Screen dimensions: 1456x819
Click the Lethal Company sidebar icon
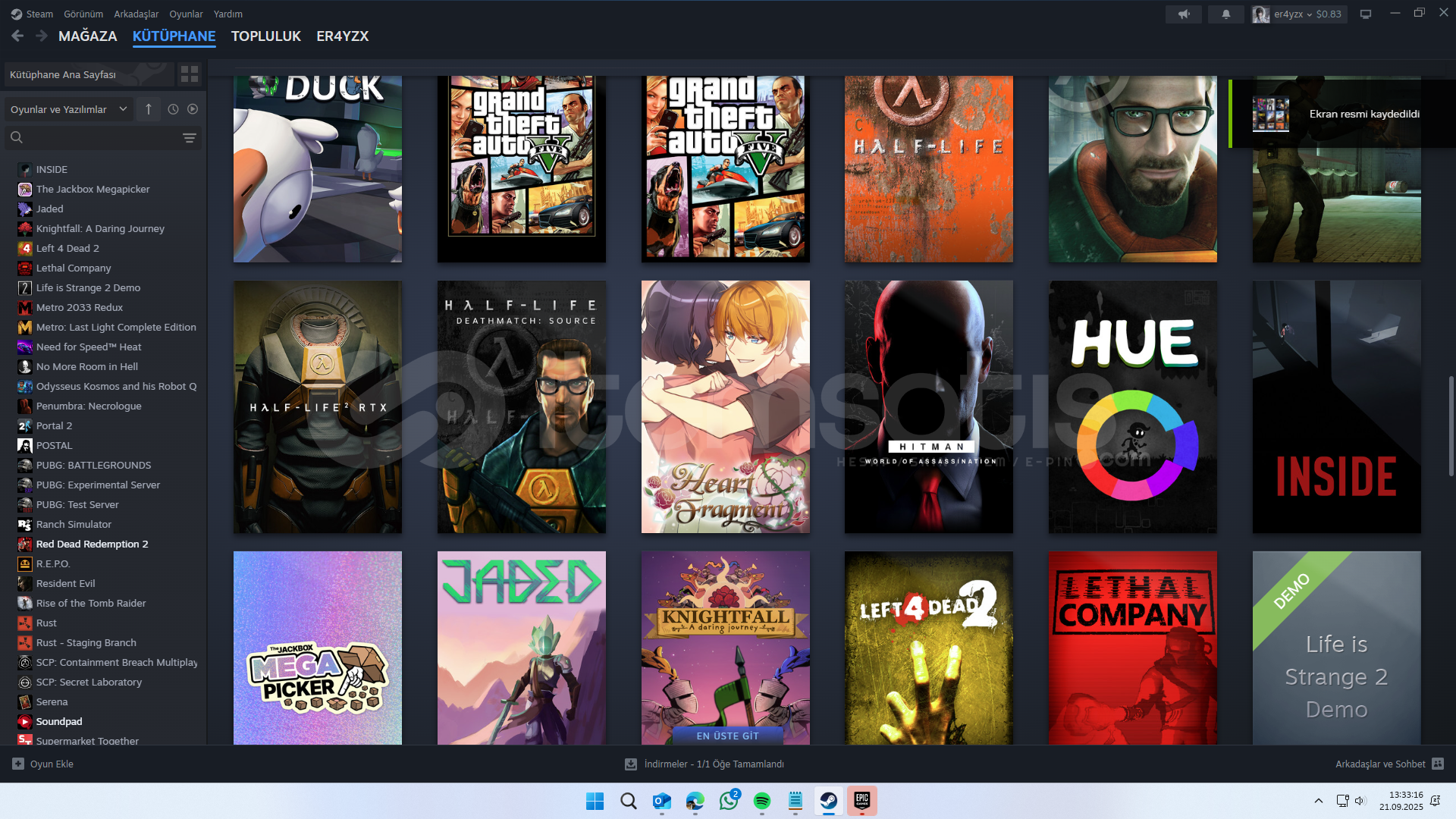[25, 268]
